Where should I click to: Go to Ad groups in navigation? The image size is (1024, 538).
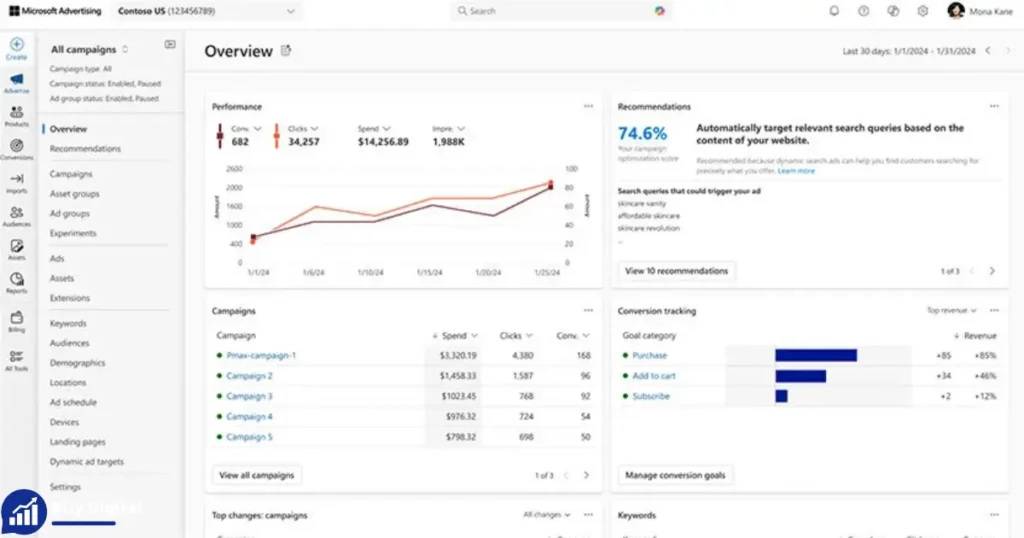click(x=70, y=214)
